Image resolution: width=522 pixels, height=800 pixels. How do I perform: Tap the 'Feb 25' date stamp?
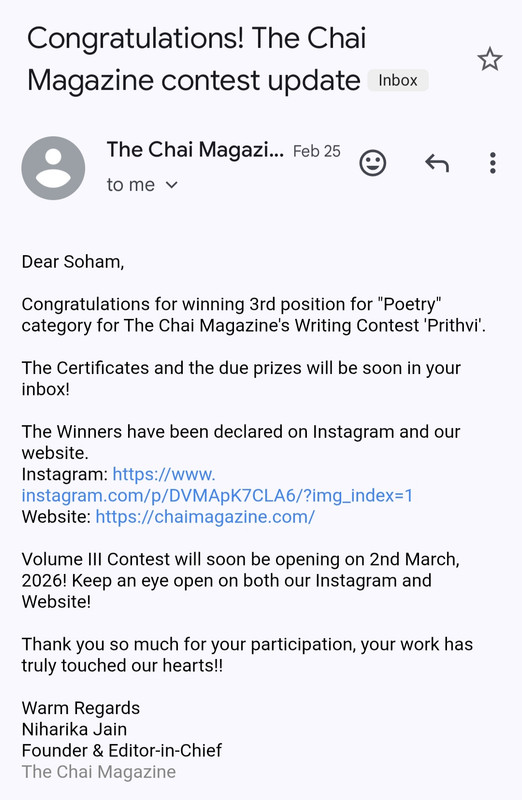click(316, 151)
